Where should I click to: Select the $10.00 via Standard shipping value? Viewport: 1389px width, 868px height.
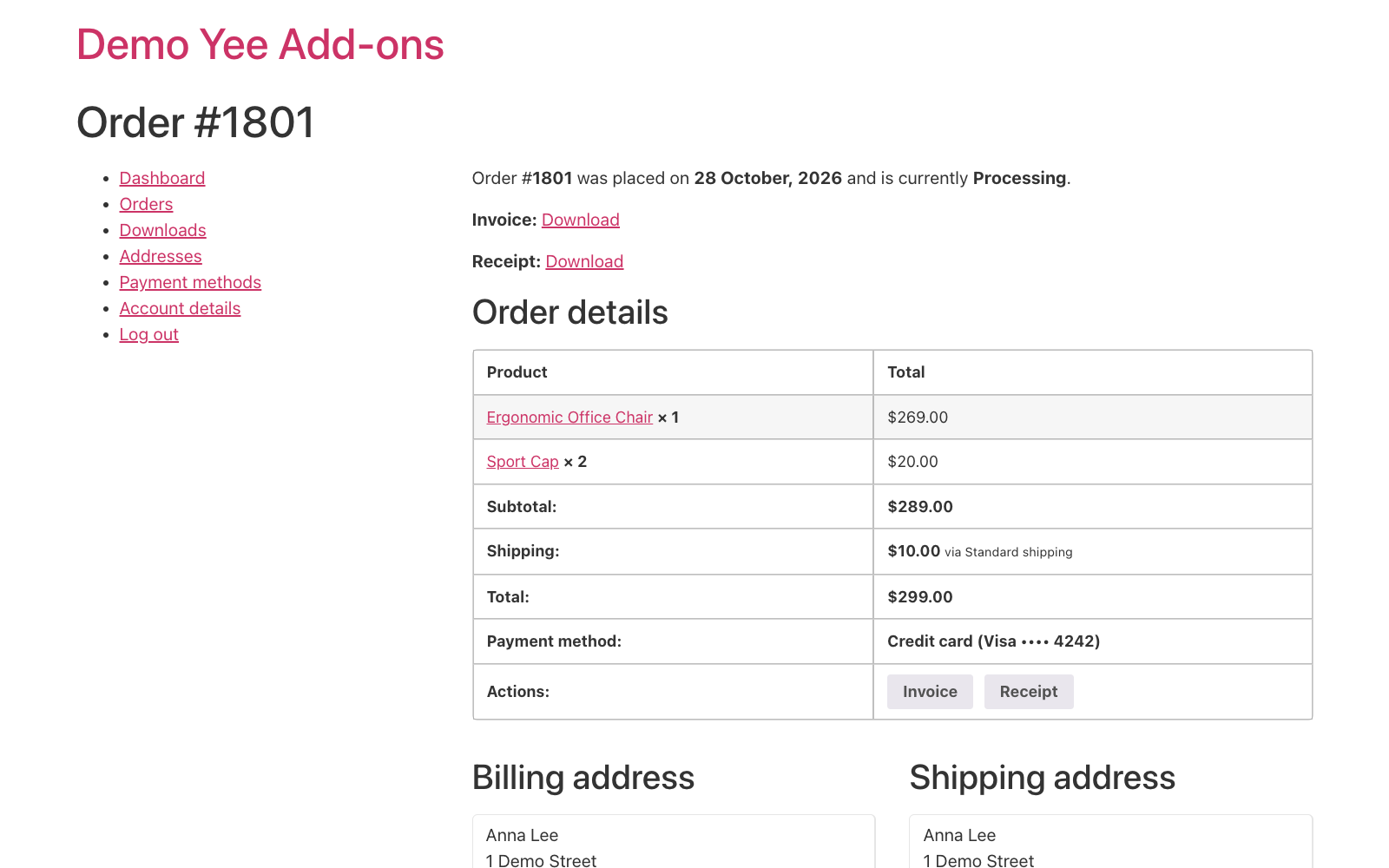click(x=980, y=551)
